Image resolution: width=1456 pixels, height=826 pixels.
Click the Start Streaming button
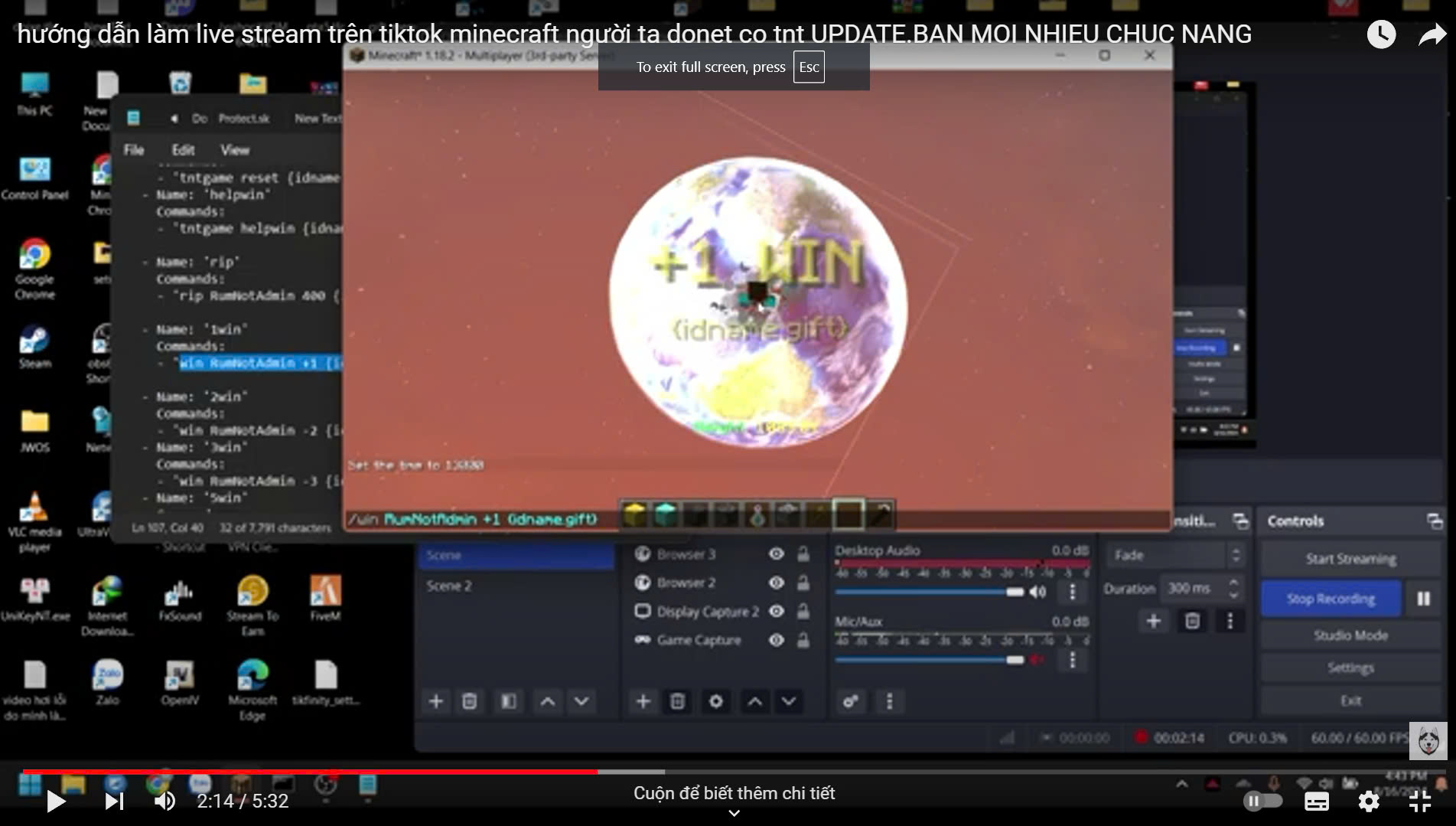pyautogui.click(x=1350, y=559)
